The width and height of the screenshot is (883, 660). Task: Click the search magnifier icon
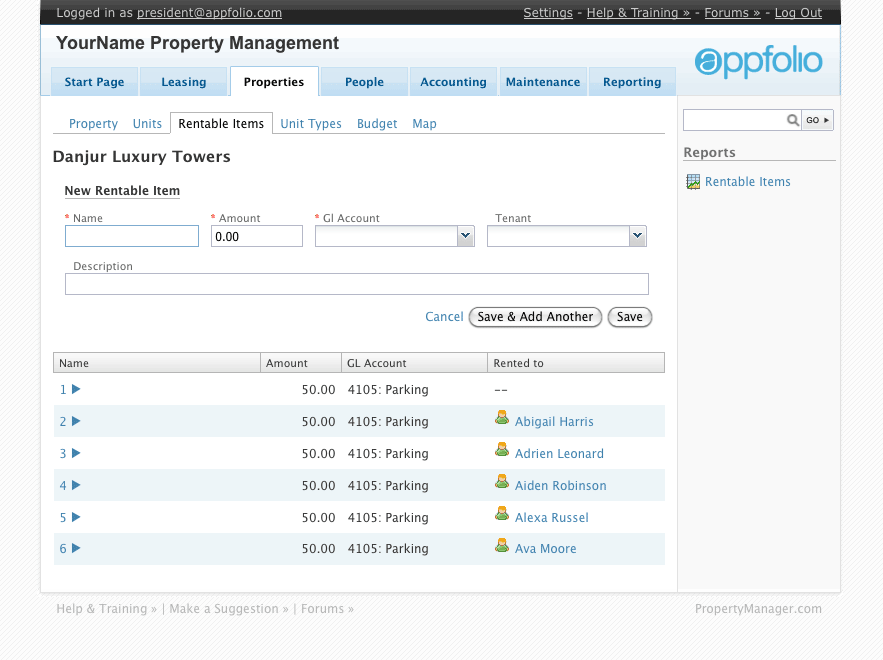792,120
